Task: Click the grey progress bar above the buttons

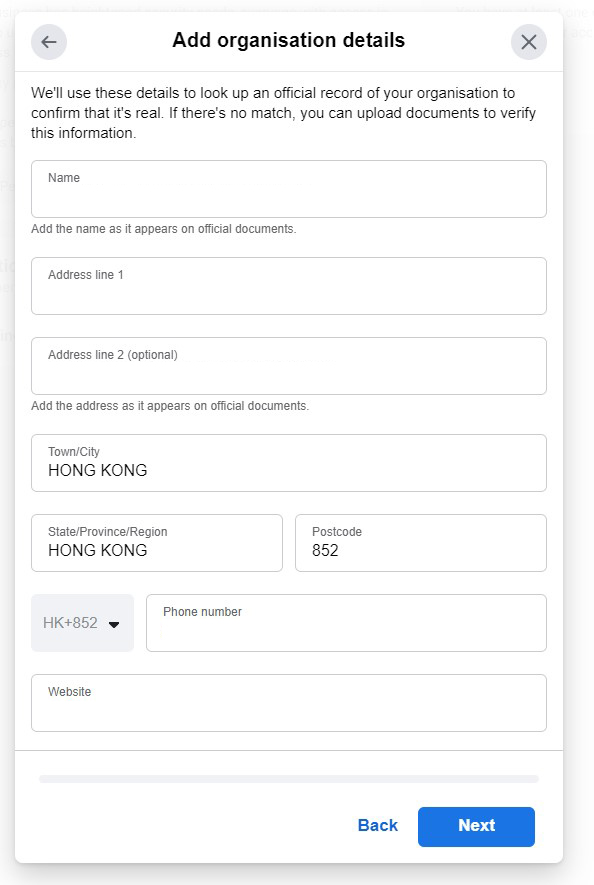Action: tap(289, 779)
